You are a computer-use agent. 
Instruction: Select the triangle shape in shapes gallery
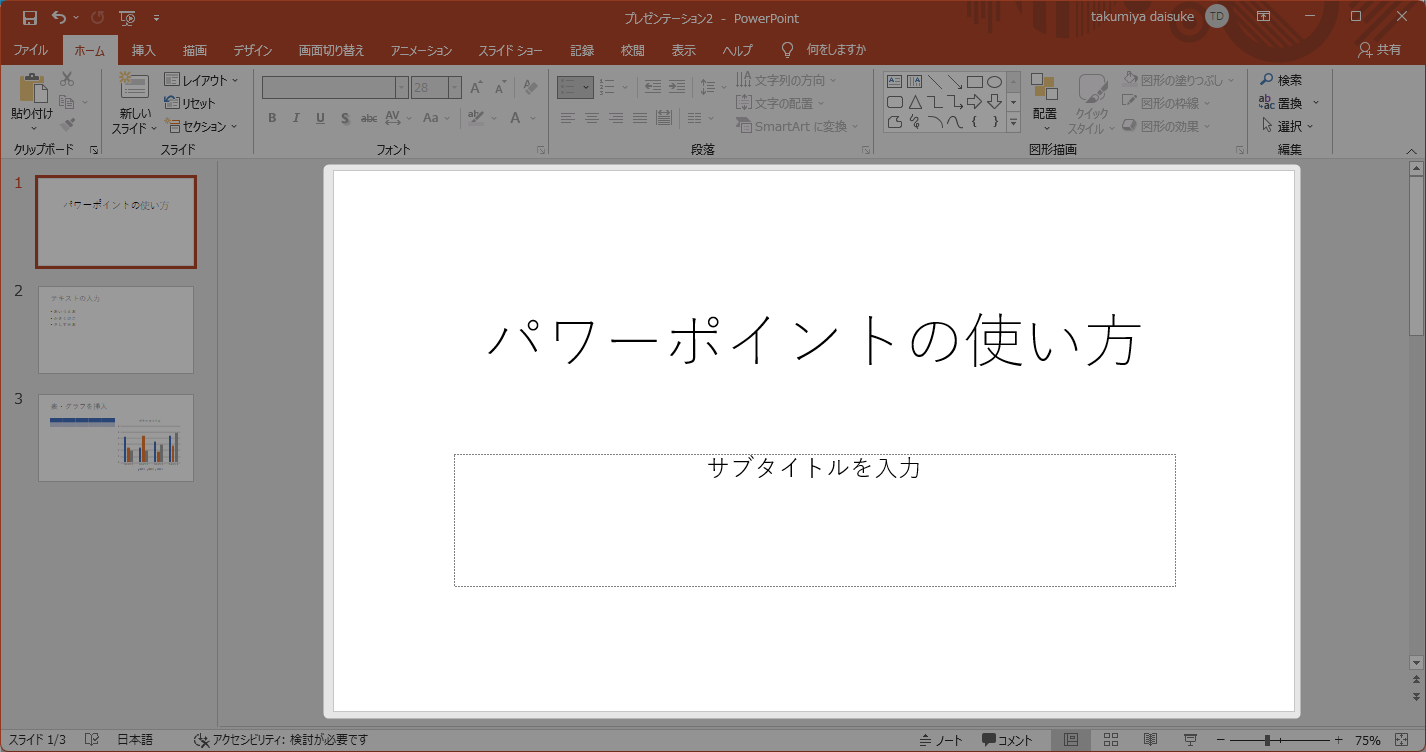tap(915, 102)
